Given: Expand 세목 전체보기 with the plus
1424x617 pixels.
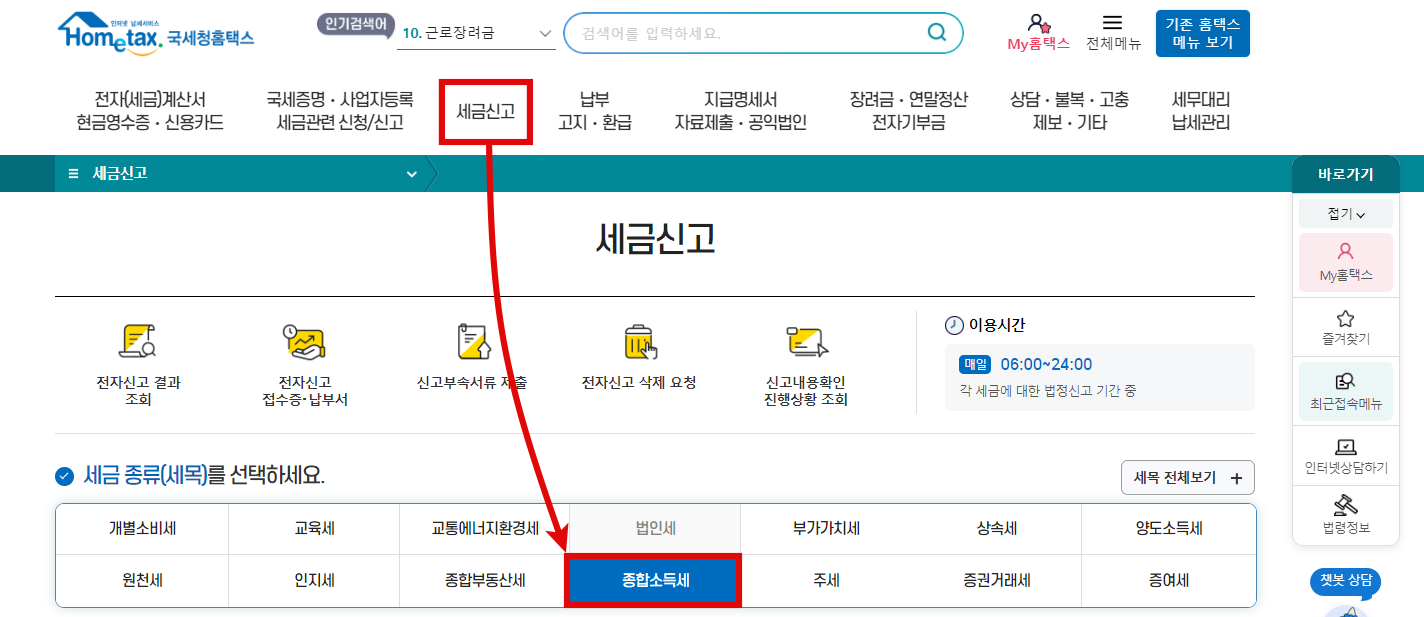Looking at the screenshot, I should 1187,477.
